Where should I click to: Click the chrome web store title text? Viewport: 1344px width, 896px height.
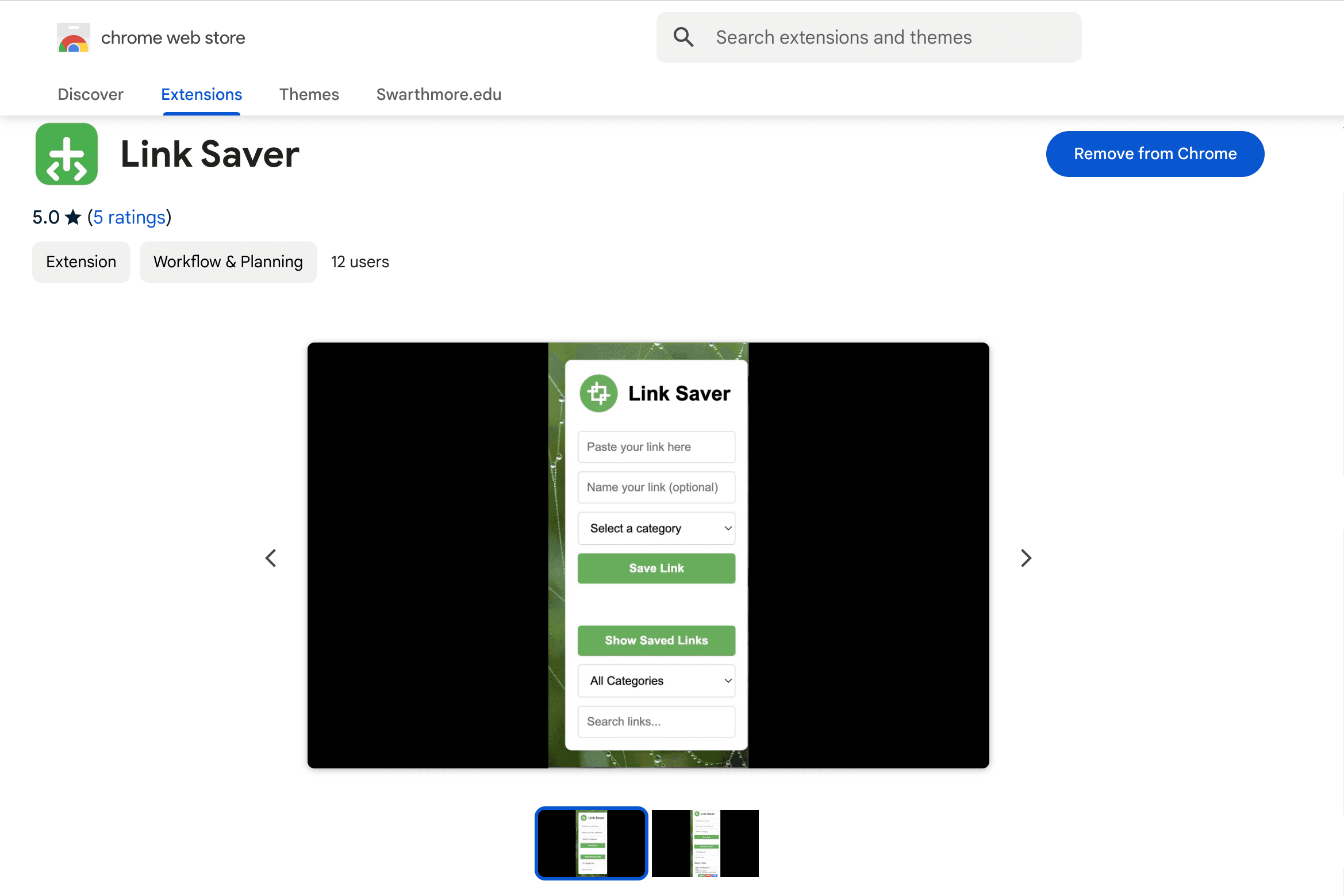pos(173,38)
